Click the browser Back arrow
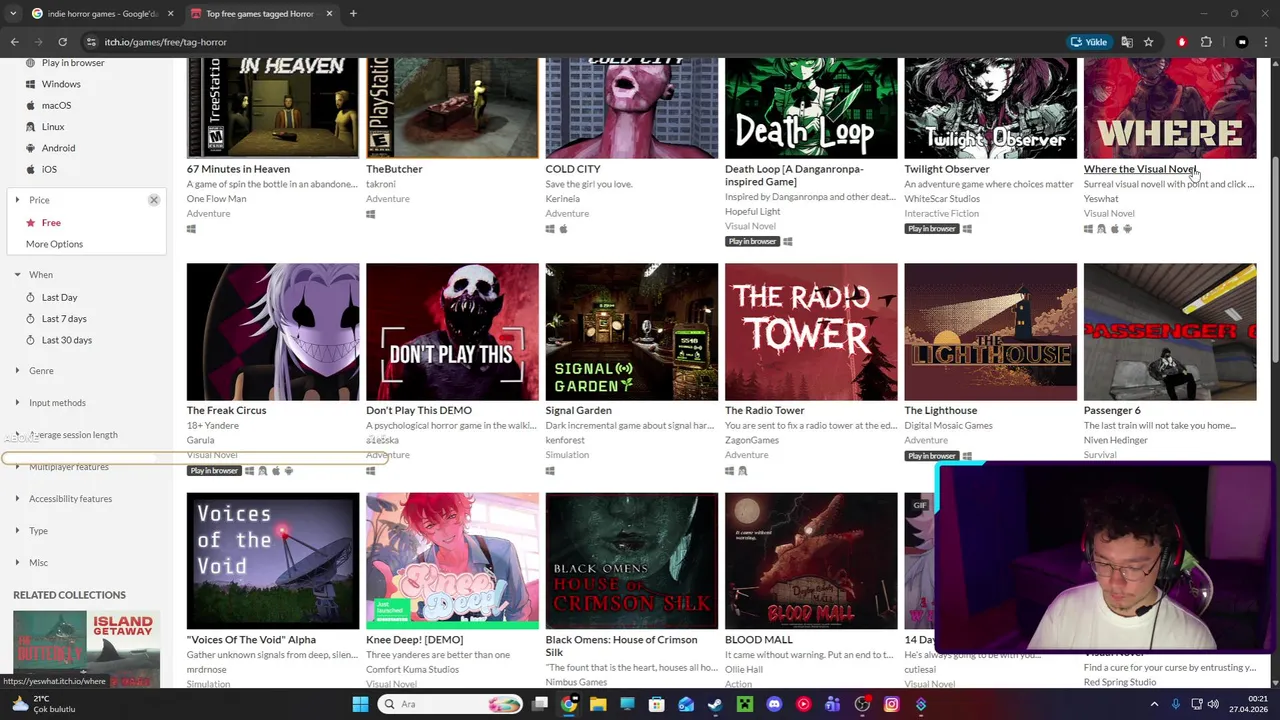This screenshot has height=720, width=1280. pyautogui.click(x=14, y=42)
